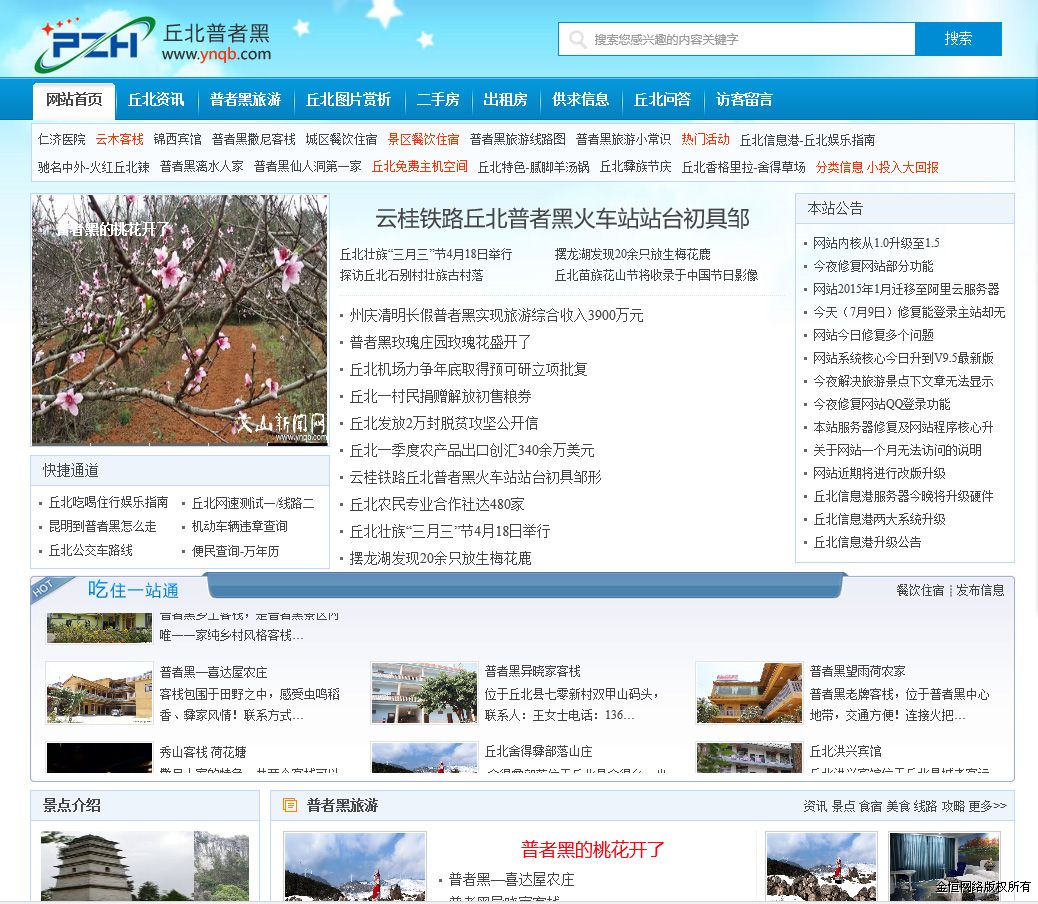Open 普者黑望雨荷农家 listing thumbnail

point(749,692)
